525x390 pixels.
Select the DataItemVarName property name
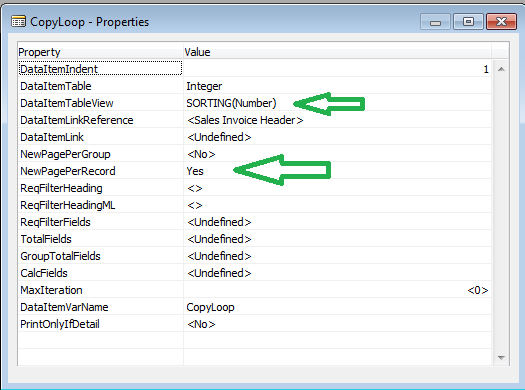(64, 307)
